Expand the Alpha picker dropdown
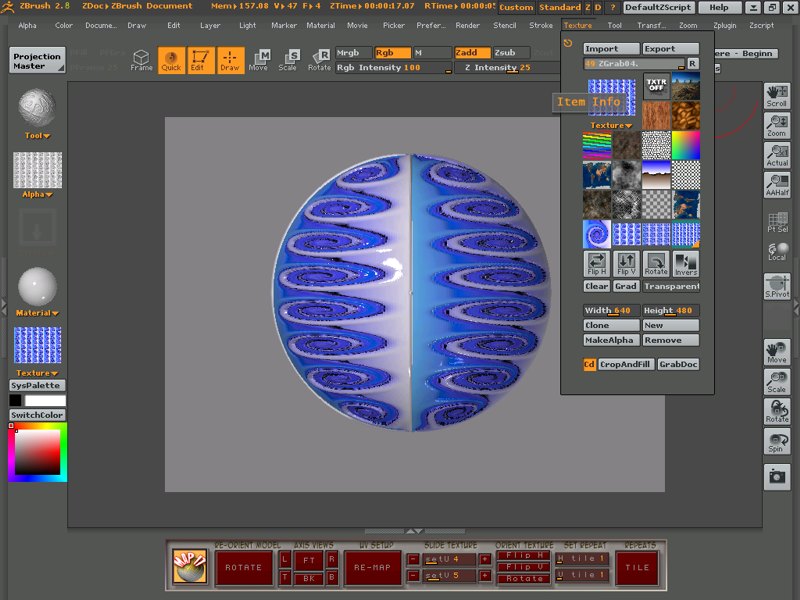This screenshot has width=800, height=600. [x=38, y=177]
